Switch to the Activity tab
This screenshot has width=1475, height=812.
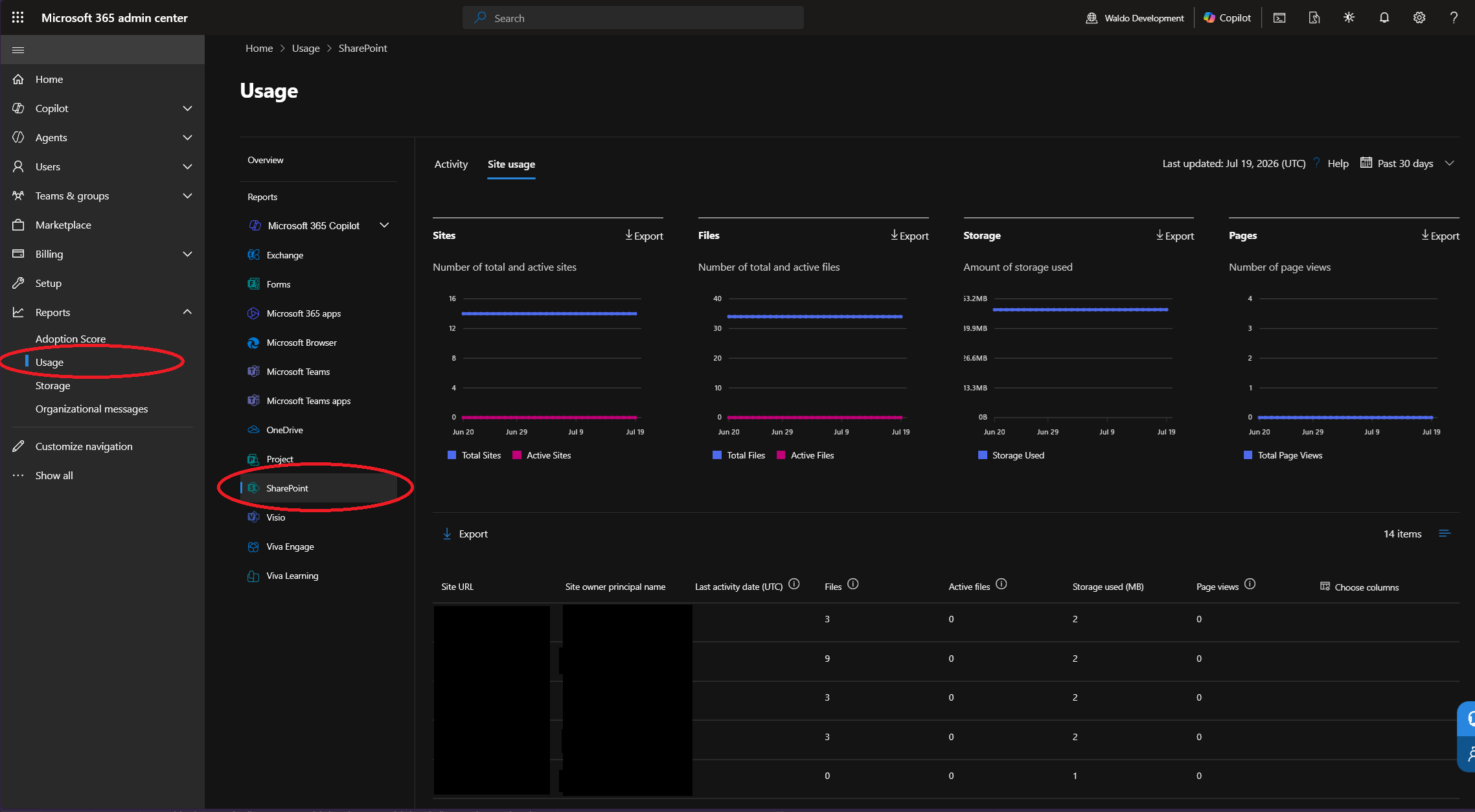click(x=451, y=164)
